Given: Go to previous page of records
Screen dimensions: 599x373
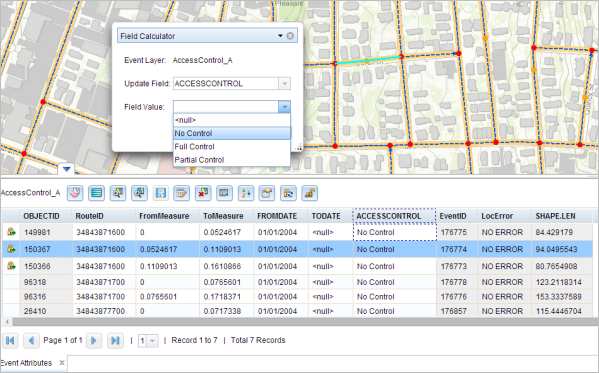Looking at the screenshot, I should [31, 340].
